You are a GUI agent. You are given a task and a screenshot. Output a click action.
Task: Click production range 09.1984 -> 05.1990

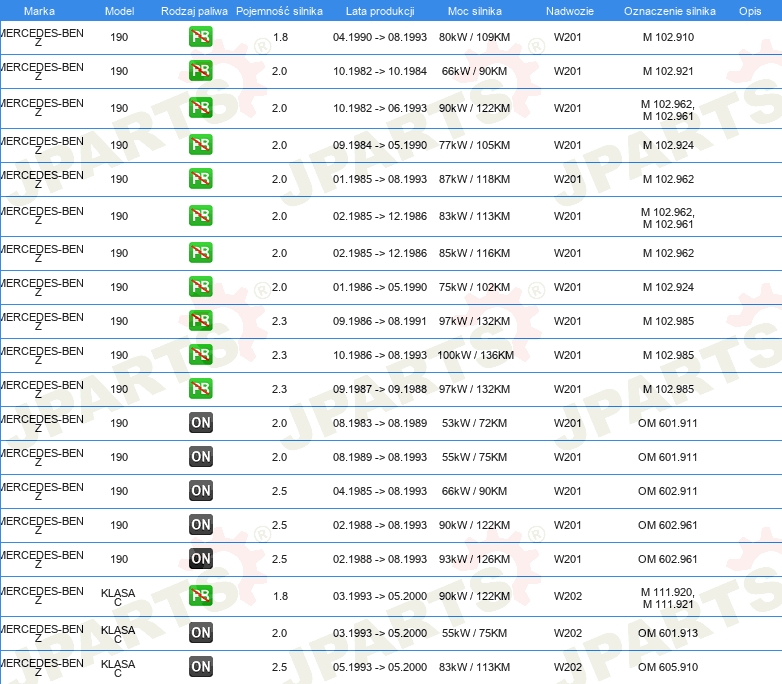coord(380,145)
